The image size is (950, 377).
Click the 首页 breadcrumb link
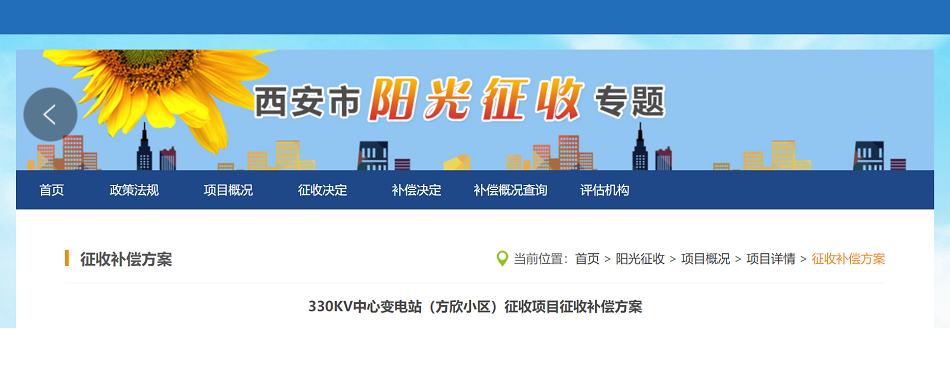[x=587, y=259]
